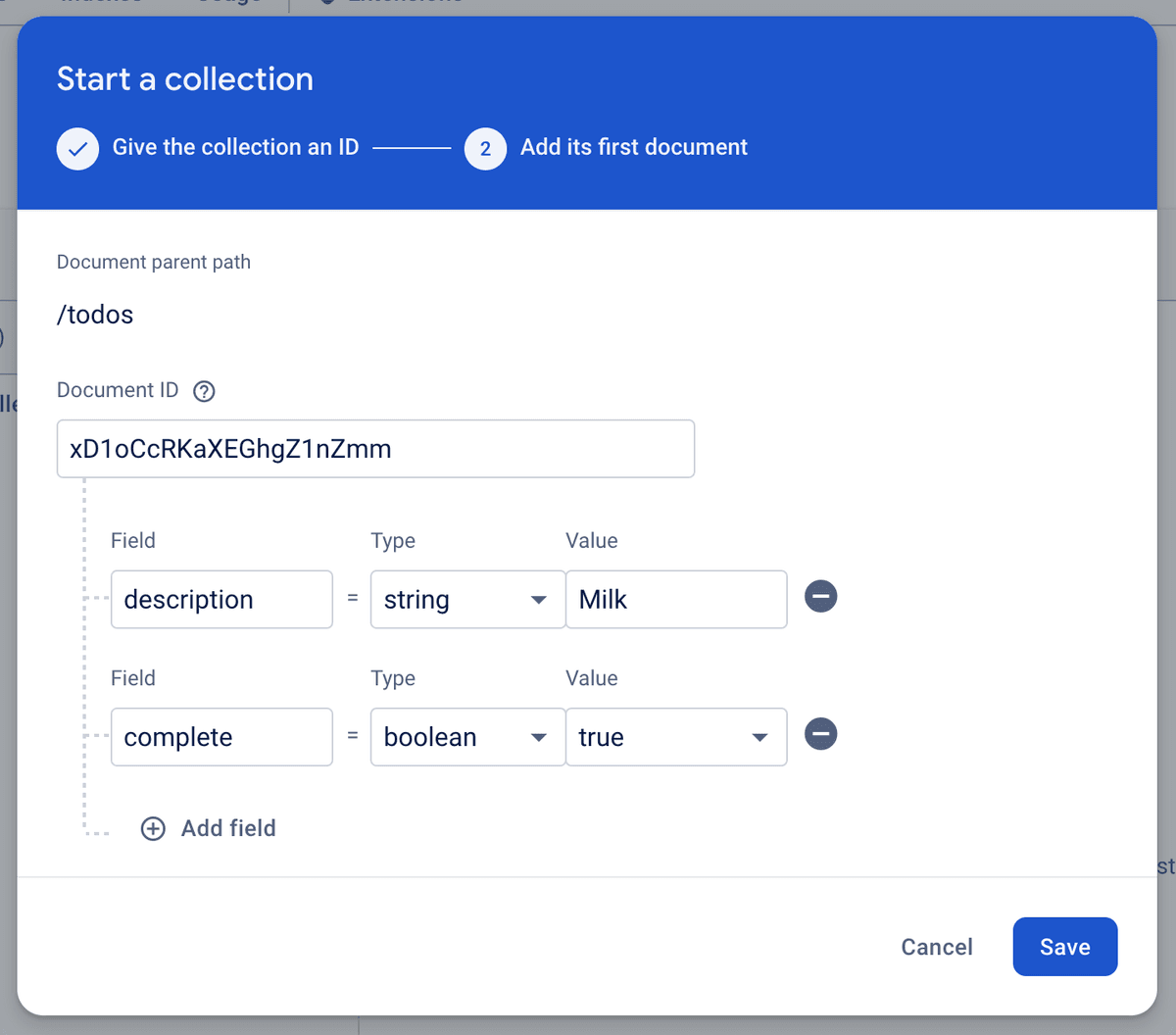This screenshot has width=1176, height=1035.
Task: Click the step 2 numbered circle
Action: pyautogui.click(x=485, y=148)
